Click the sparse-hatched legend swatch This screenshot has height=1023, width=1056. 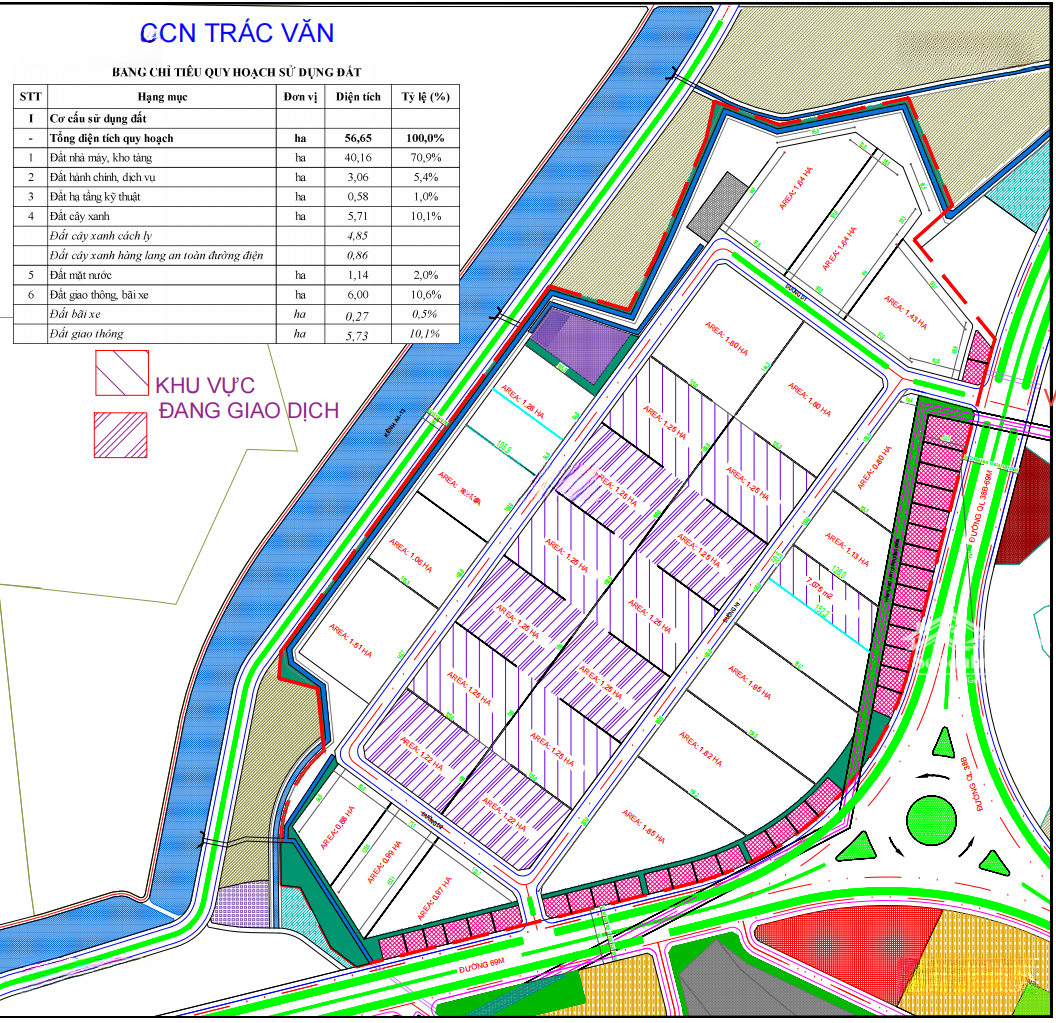tap(120, 373)
